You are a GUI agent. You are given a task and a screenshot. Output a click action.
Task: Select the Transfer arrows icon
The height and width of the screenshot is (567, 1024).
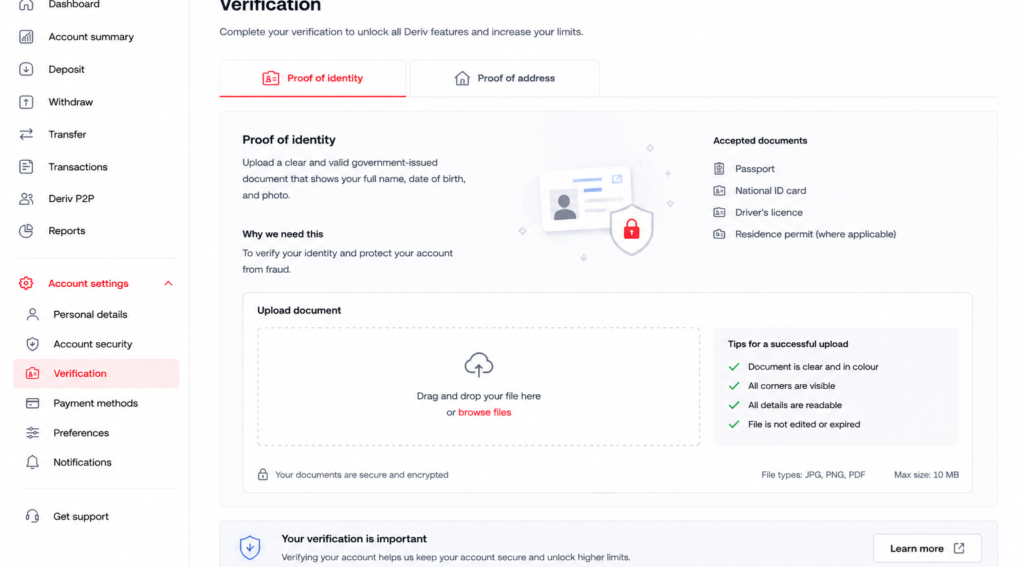(x=26, y=134)
